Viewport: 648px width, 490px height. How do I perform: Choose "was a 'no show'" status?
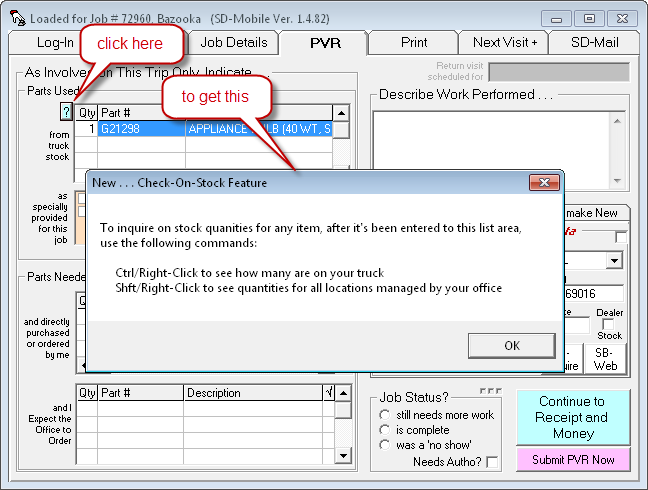pyautogui.click(x=385, y=445)
